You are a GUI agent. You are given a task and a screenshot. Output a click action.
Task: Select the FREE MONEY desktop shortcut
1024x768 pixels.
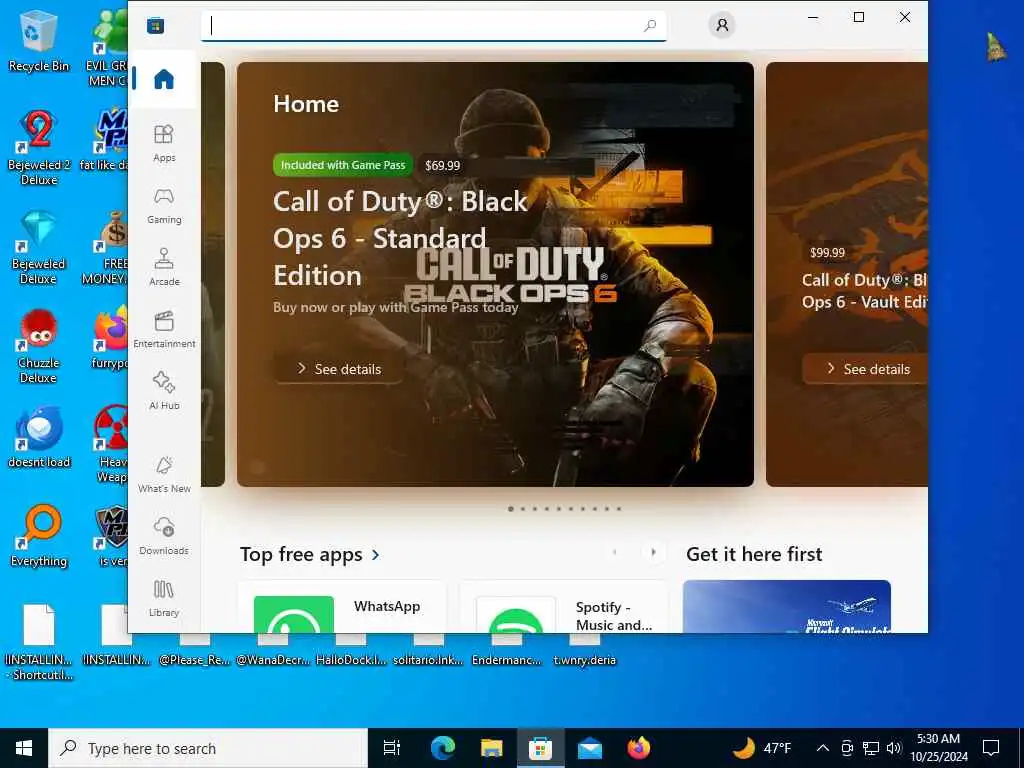(108, 248)
